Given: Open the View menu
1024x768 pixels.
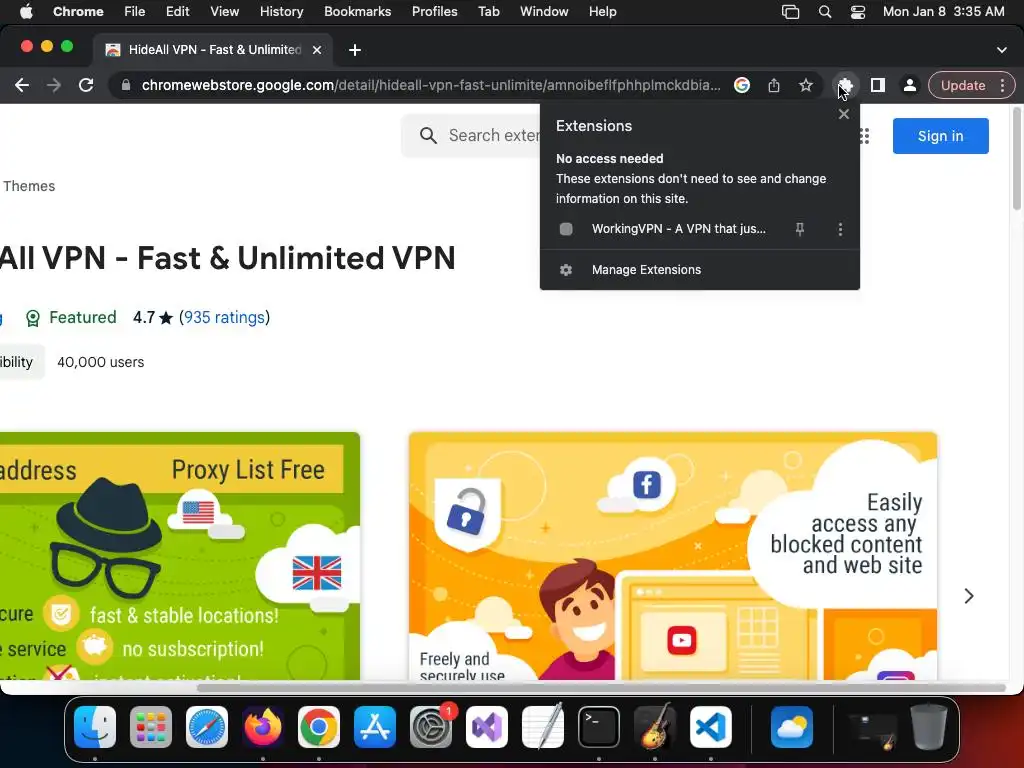Looking at the screenshot, I should [225, 12].
